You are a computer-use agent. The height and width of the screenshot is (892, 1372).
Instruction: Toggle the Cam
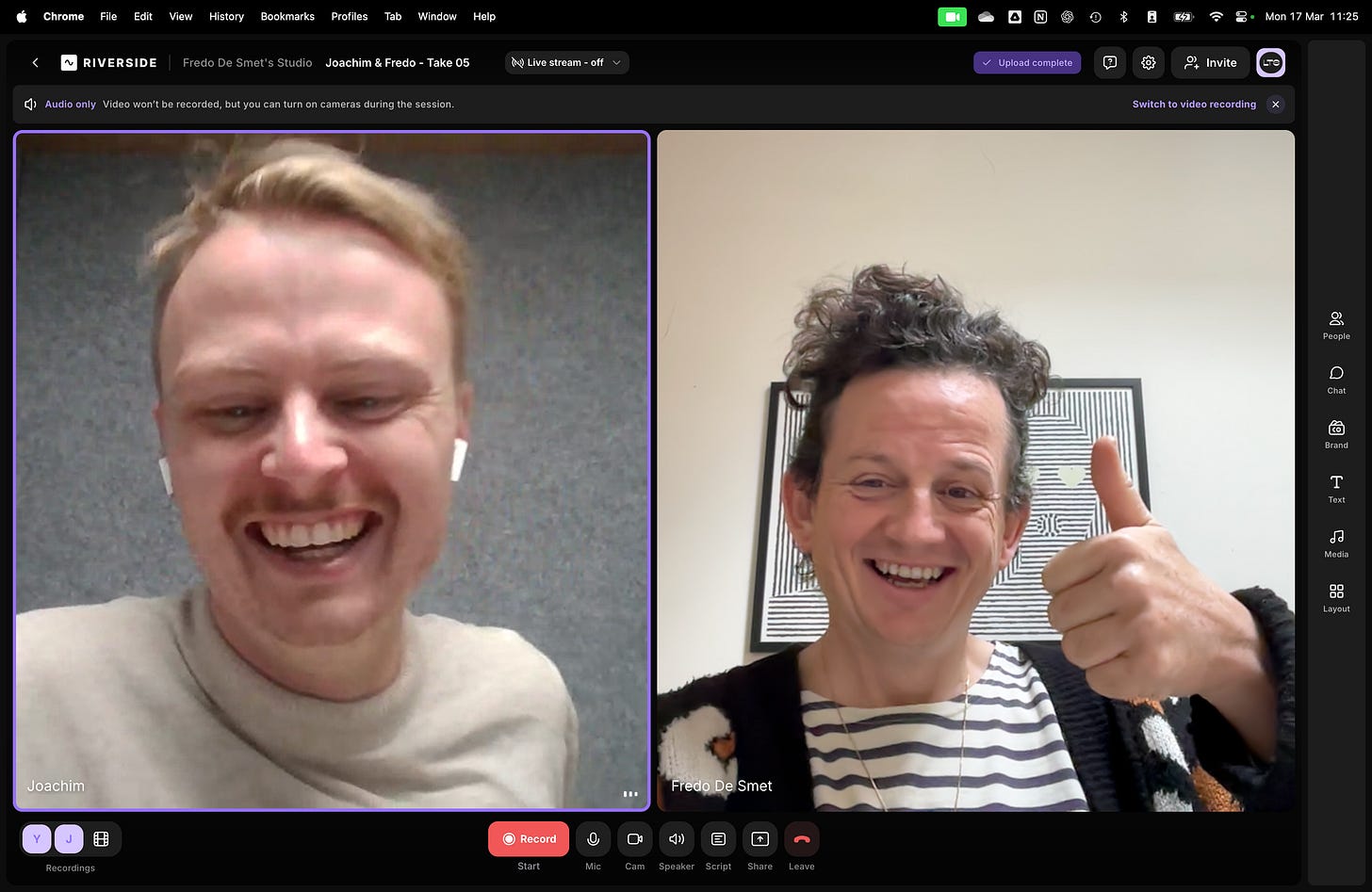pyautogui.click(x=635, y=838)
